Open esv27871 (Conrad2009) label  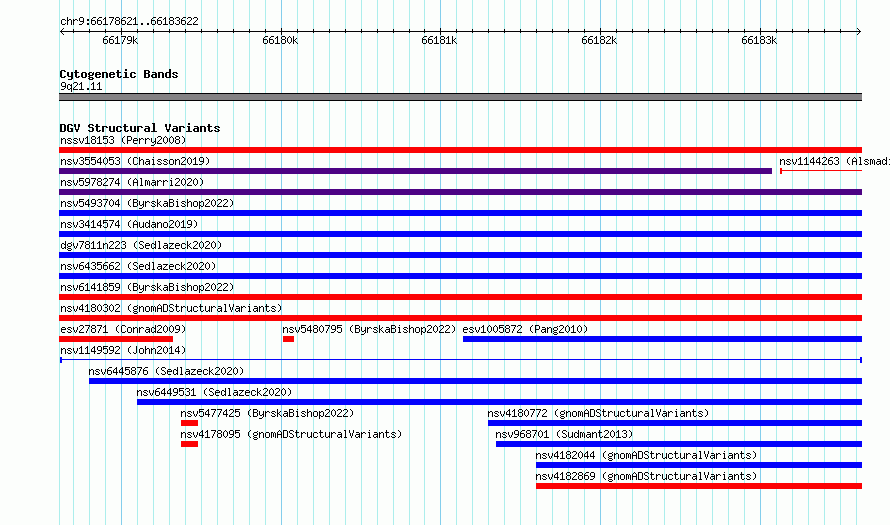(x=123, y=329)
